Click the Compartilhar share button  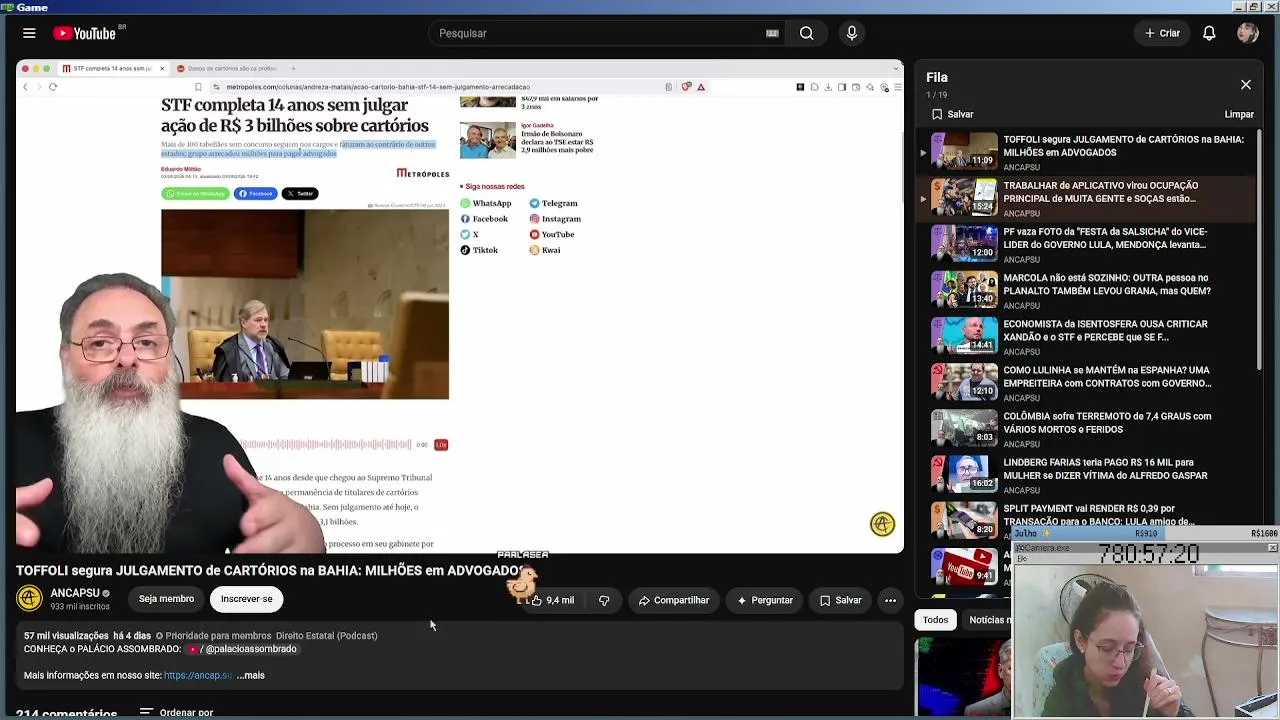click(674, 600)
